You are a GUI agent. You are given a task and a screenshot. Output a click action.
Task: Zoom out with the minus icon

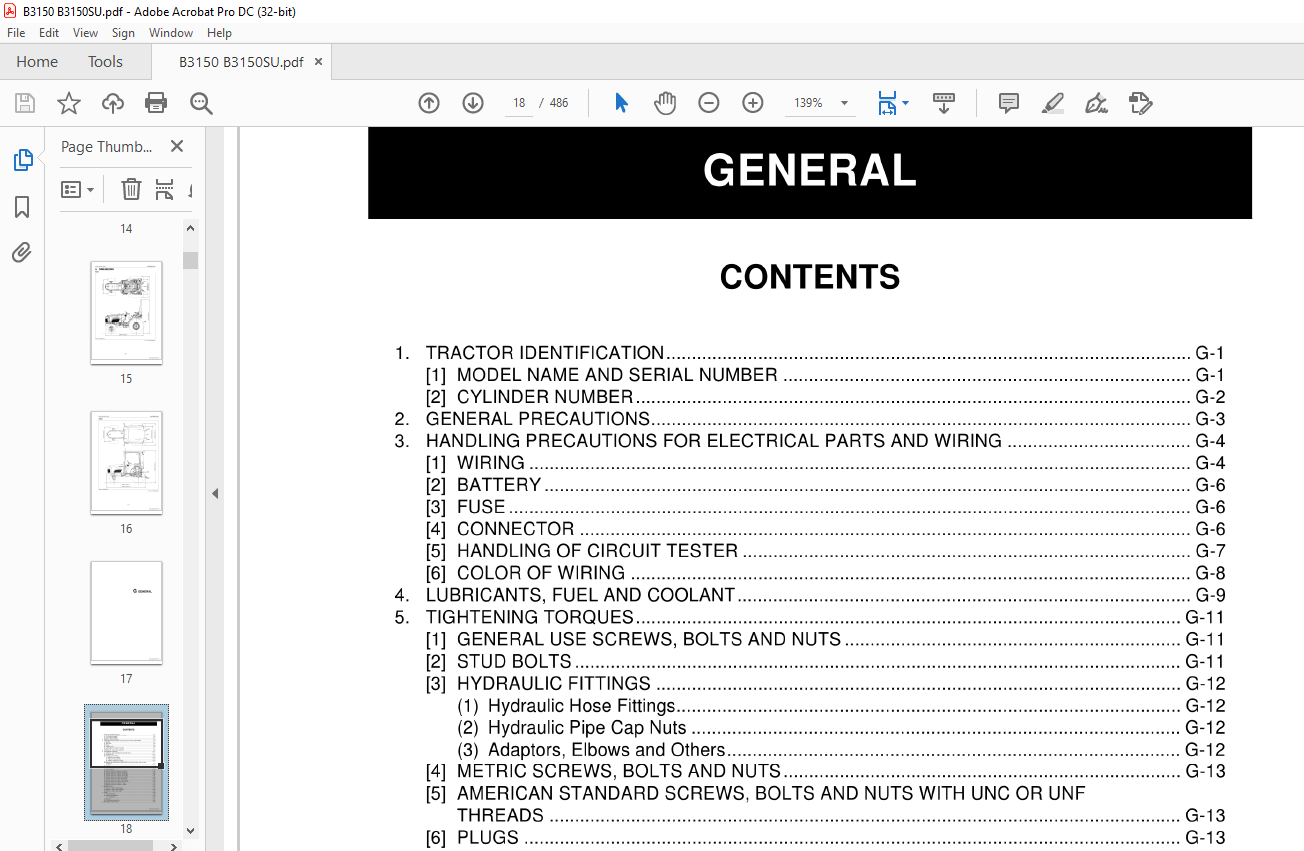click(x=709, y=103)
